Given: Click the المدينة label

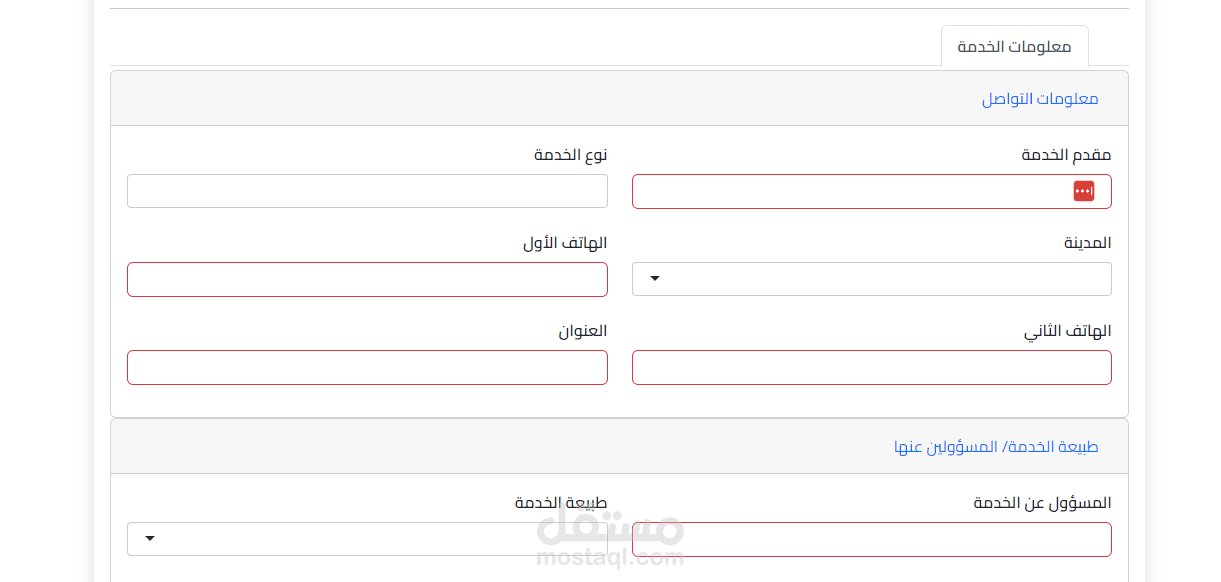Looking at the screenshot, I should [1087, 243].
